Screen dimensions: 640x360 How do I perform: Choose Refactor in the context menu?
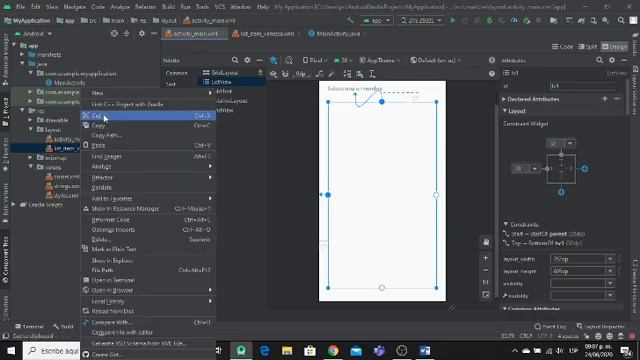[x=148, y=177]
